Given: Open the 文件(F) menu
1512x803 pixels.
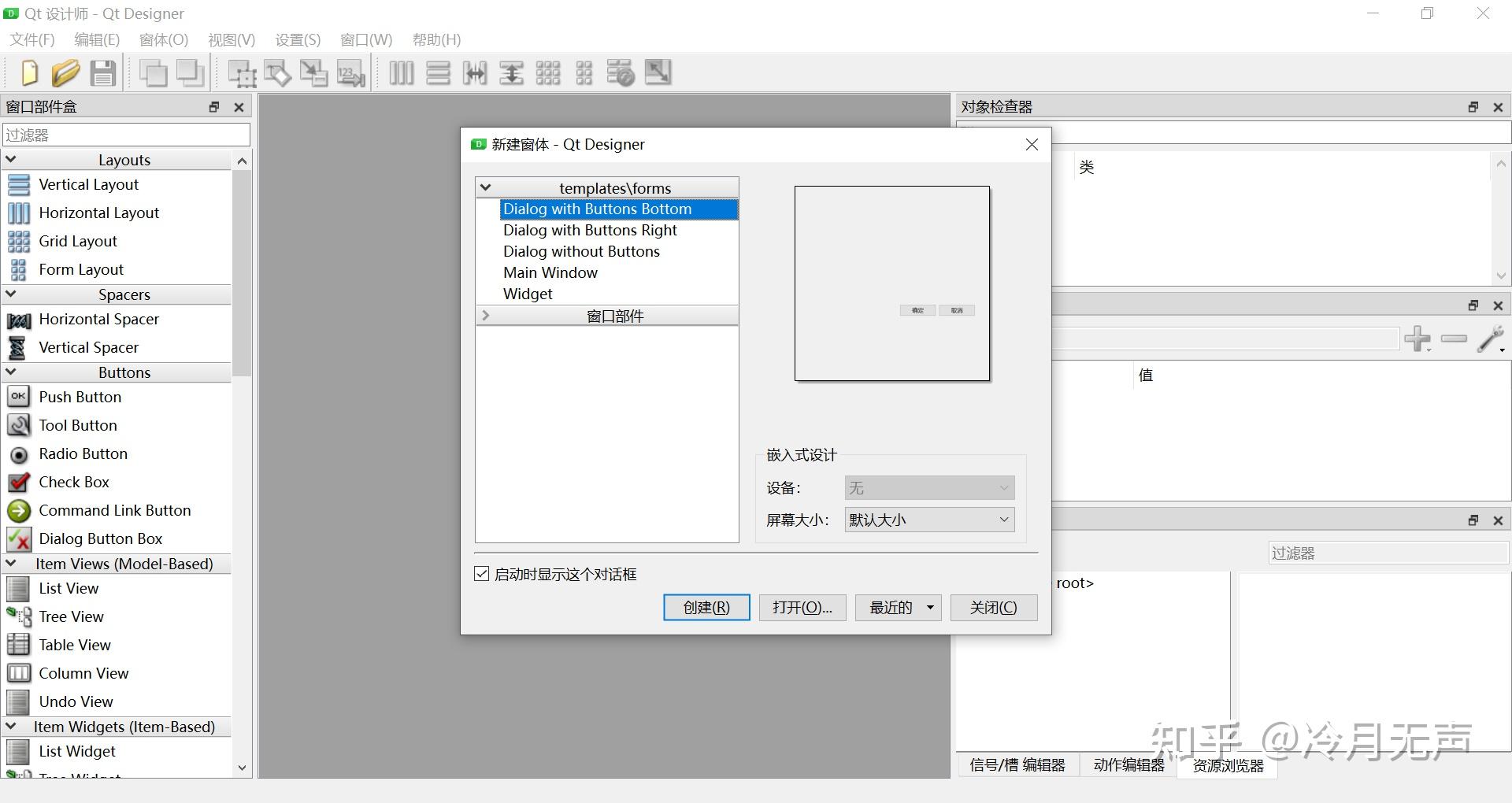Looking at the screenshot, I should 31,39.
